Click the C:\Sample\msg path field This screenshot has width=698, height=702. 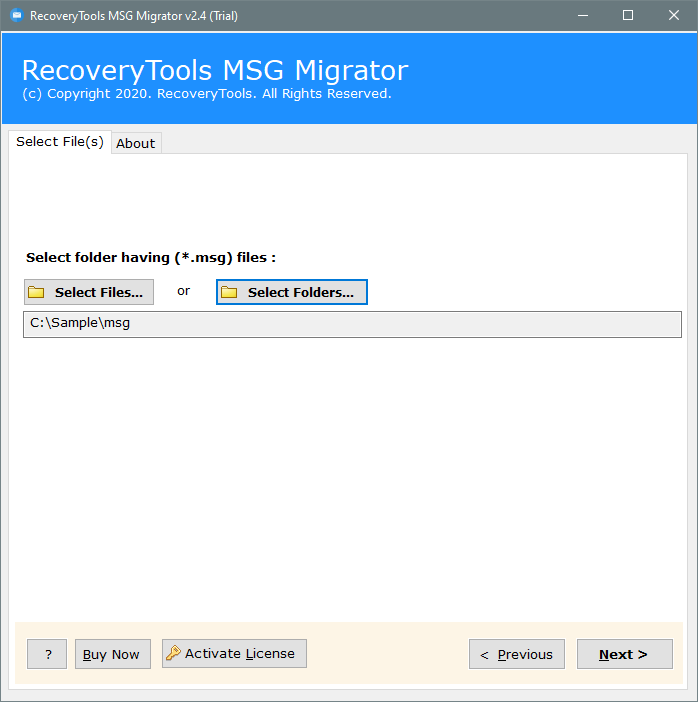352,324
